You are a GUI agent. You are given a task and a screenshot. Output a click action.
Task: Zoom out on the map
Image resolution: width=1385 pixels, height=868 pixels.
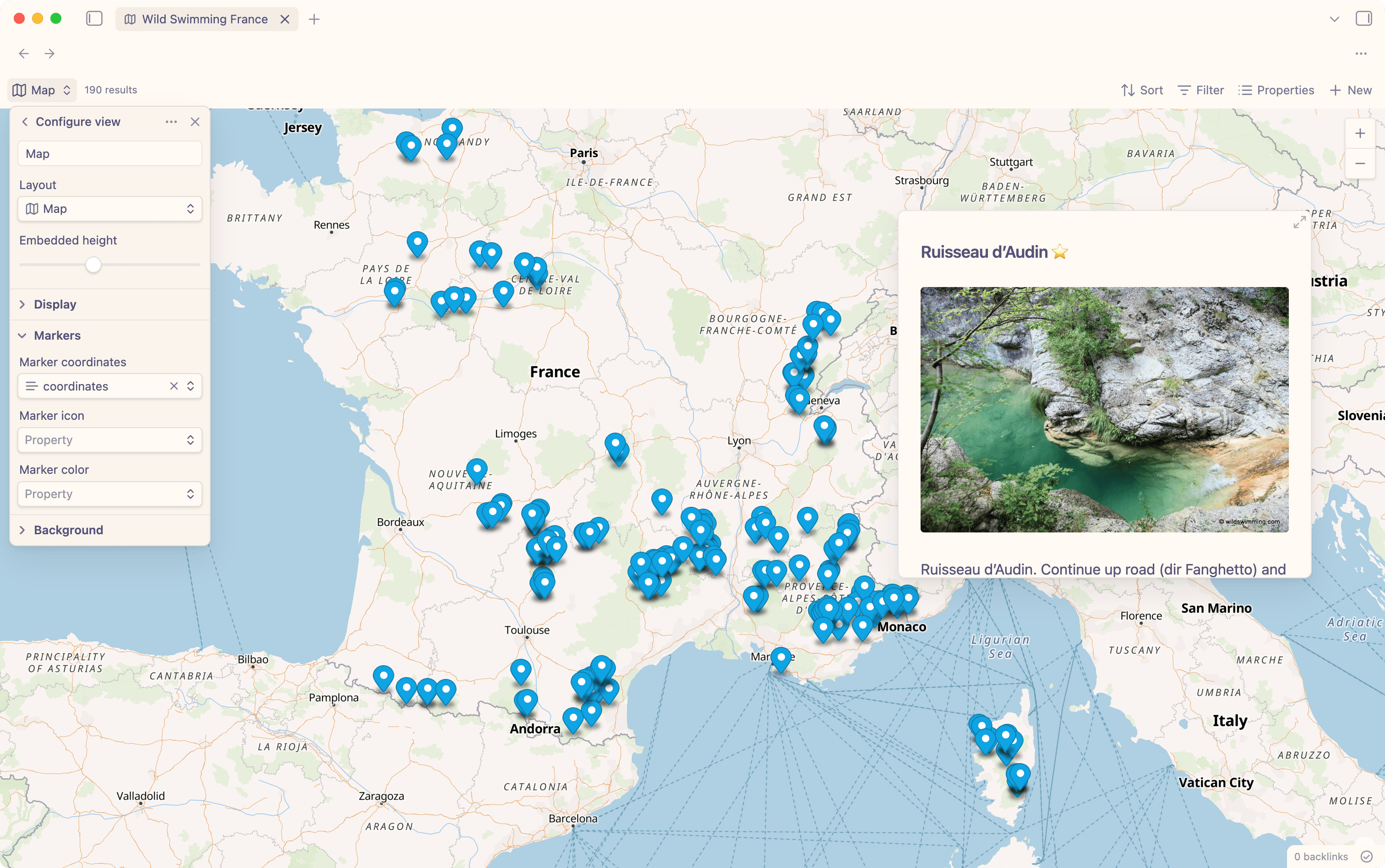[x=1360, y=163]
